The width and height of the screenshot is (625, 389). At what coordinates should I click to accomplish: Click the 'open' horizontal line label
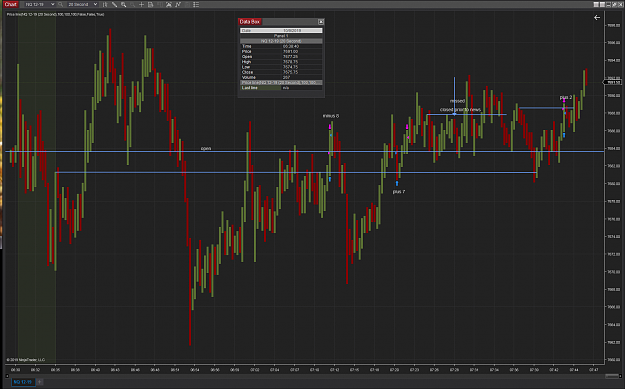click(x=206, y=148)
